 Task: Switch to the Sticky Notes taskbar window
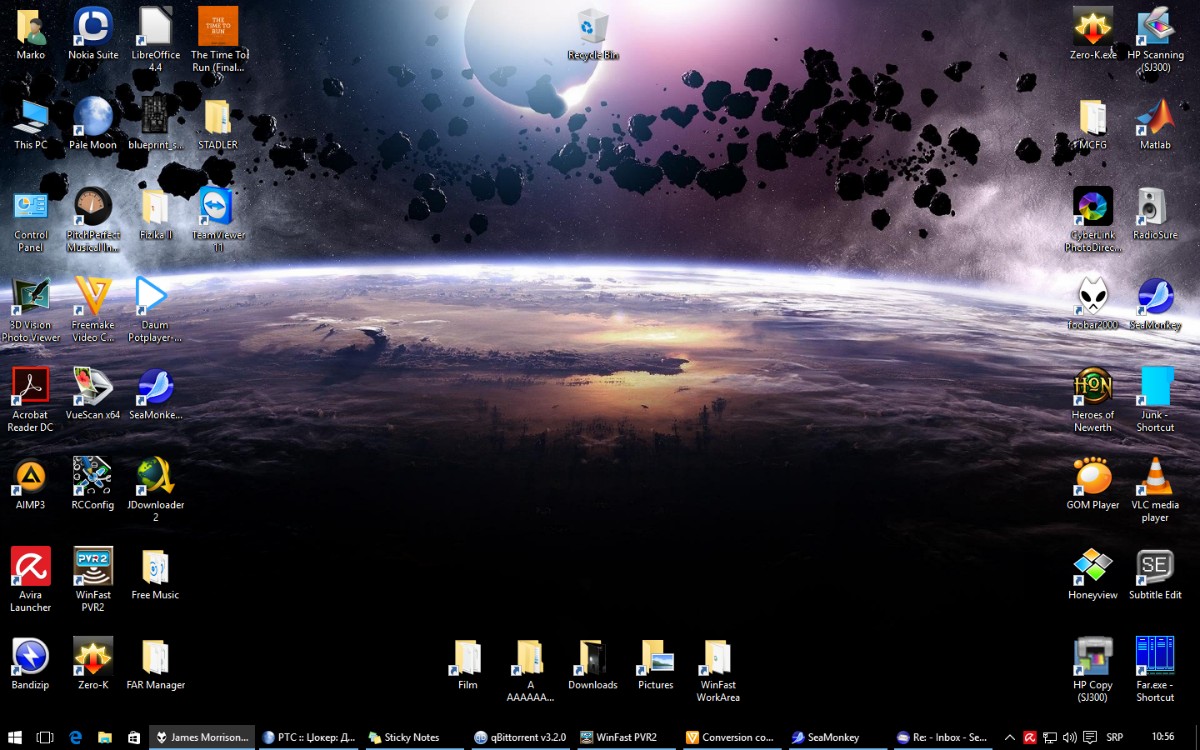pos(414,737)
